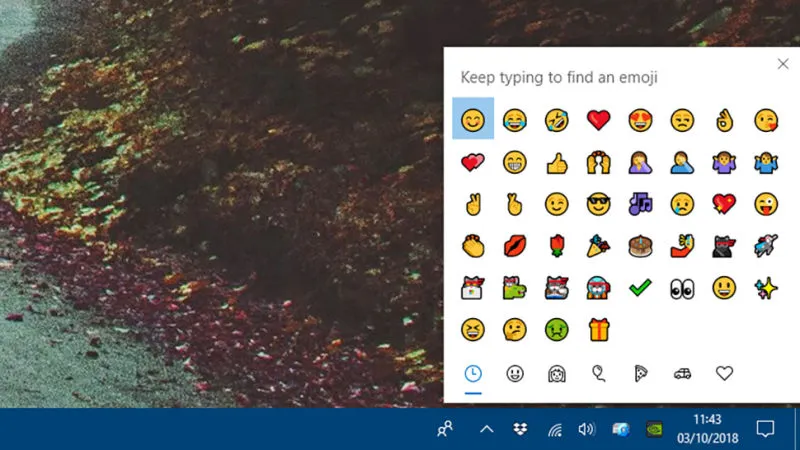Open the Action Center notifications
The width and height of the screenshot is (800, 450).
[x=765, y=429]
